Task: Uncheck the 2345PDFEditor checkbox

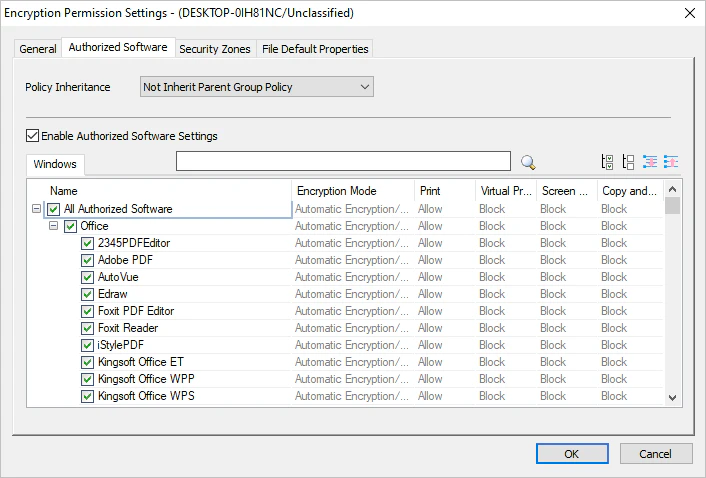Action: pos(87,243)
